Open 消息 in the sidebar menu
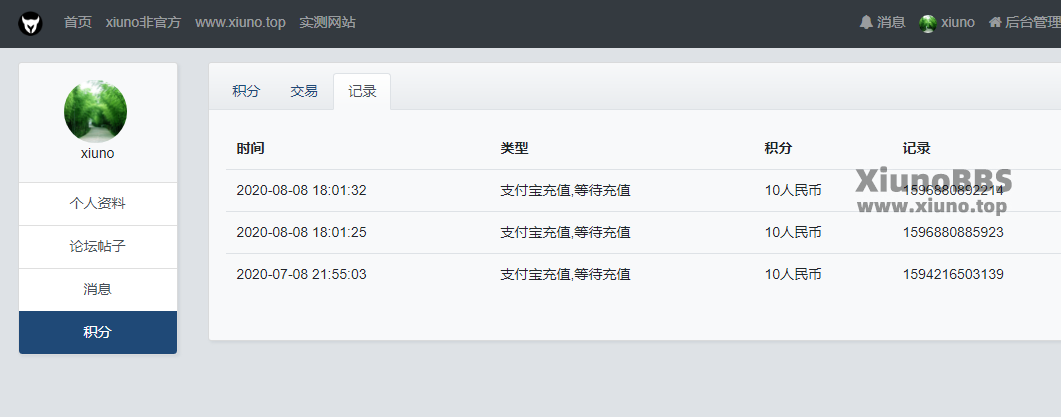This screenshot has width=1061, height=417. [98, 289]
